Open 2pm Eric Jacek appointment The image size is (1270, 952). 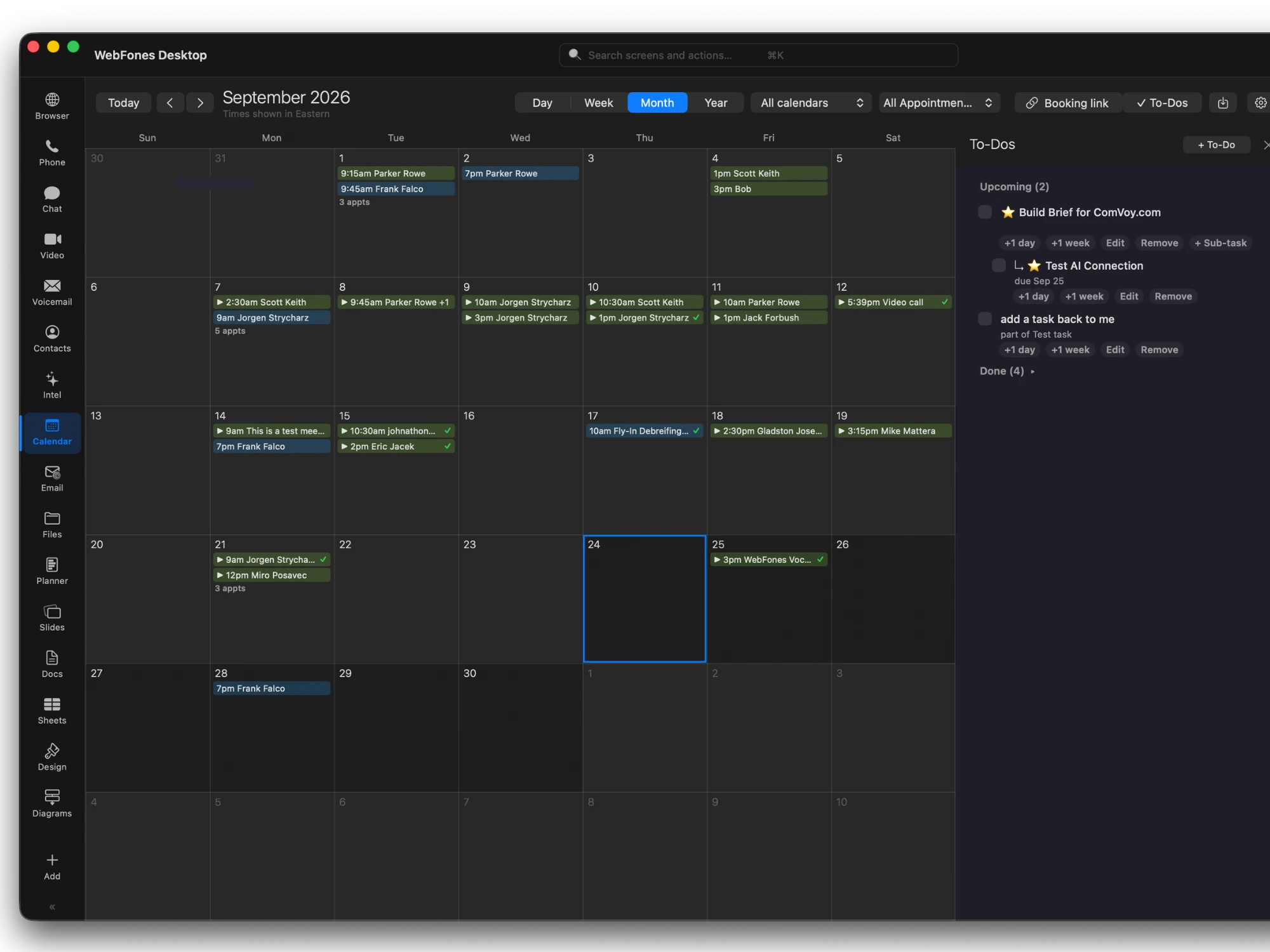396,447
